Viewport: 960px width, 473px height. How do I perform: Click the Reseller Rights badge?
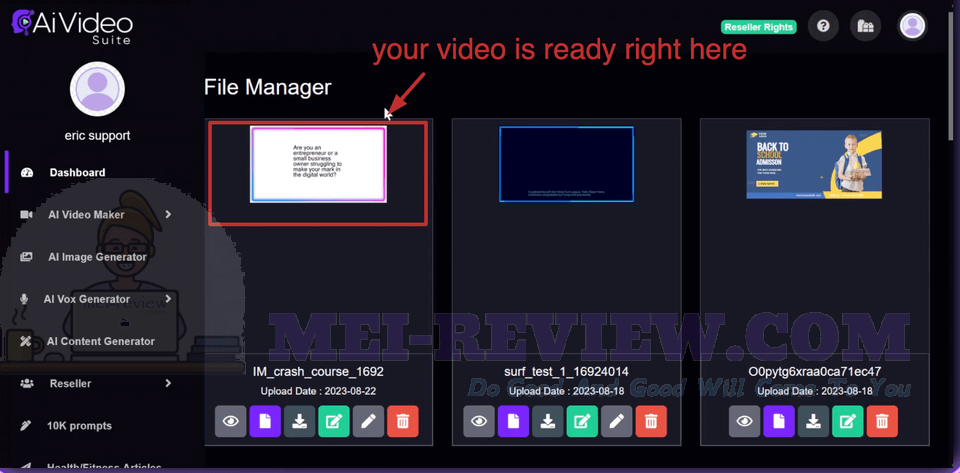(x=759, y=27)
